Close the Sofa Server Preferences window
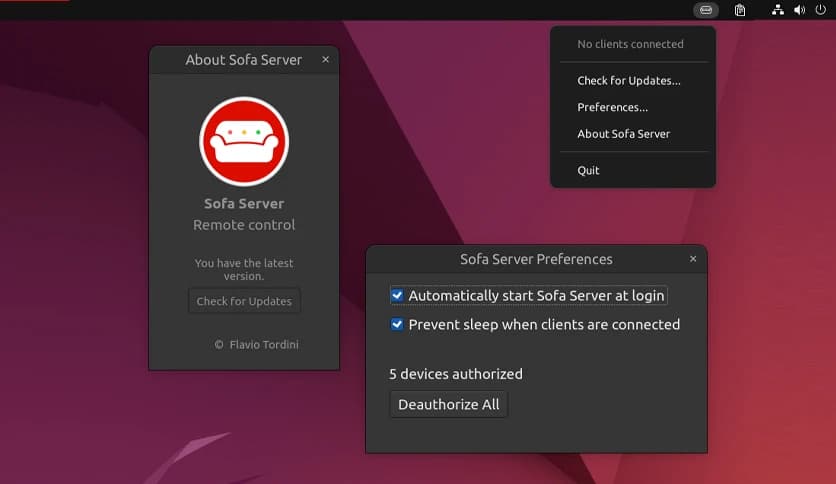This screenshot has width=836, height=484. [693, 259]
